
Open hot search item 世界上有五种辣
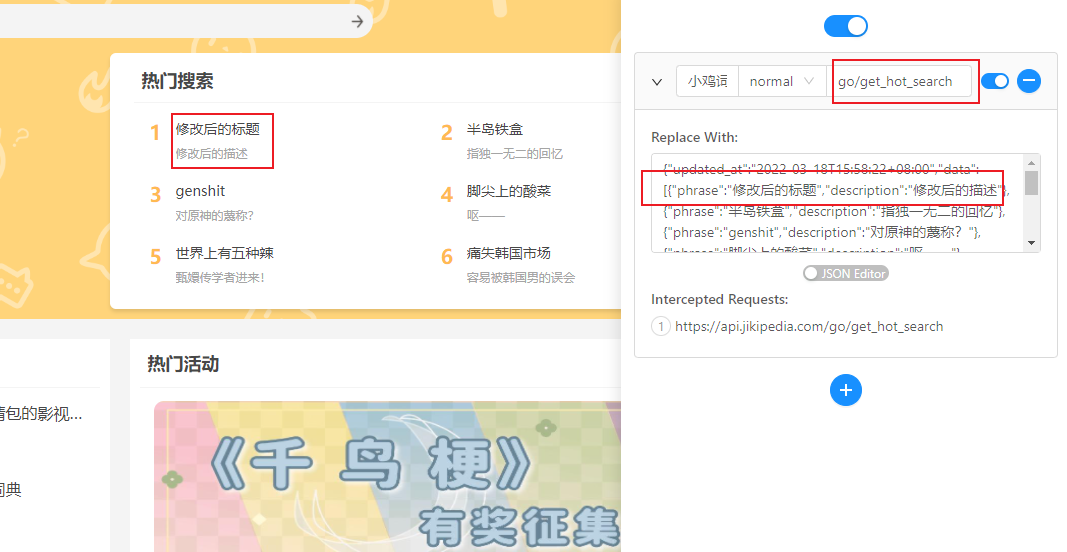(225, 253)
